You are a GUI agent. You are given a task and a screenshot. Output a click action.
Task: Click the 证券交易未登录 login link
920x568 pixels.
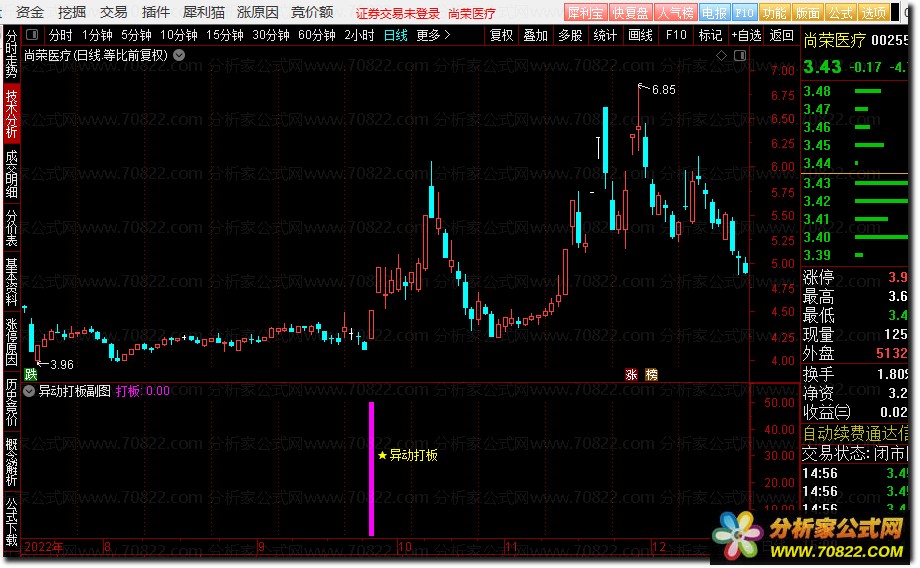(x=397, y=13)
